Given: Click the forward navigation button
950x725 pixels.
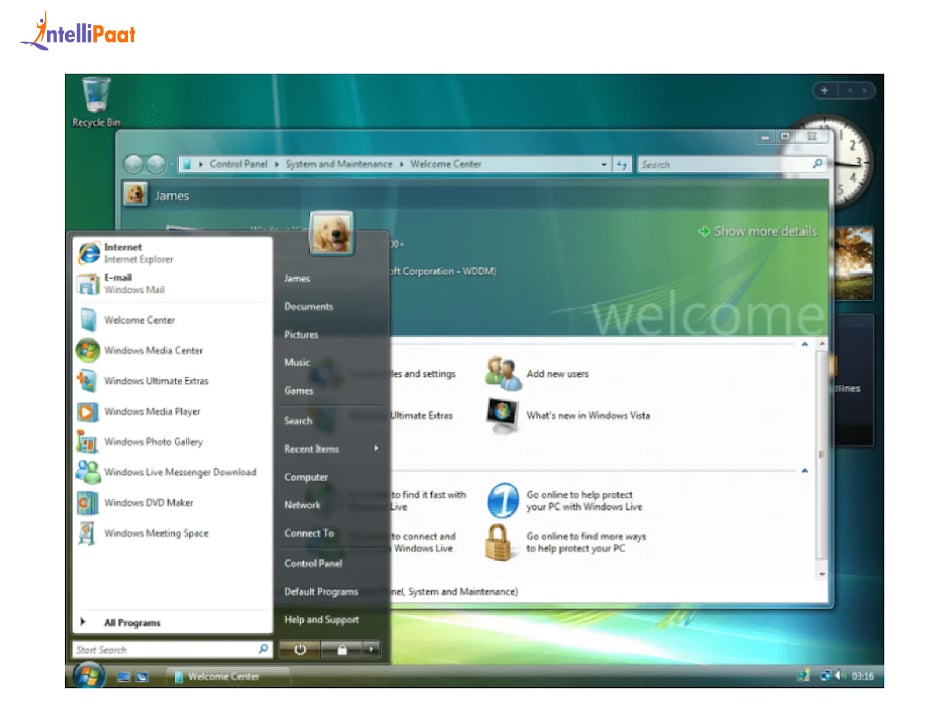Looking at the screenshot, I should pyautogui.click(x=156, y=164).
